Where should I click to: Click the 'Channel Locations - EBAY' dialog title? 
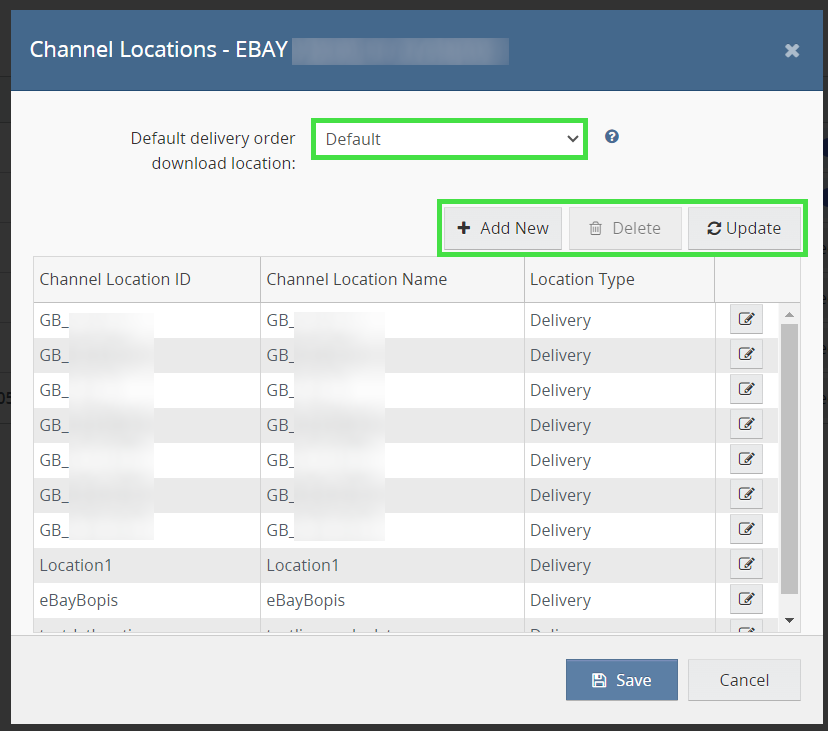[x=158, y=50]
